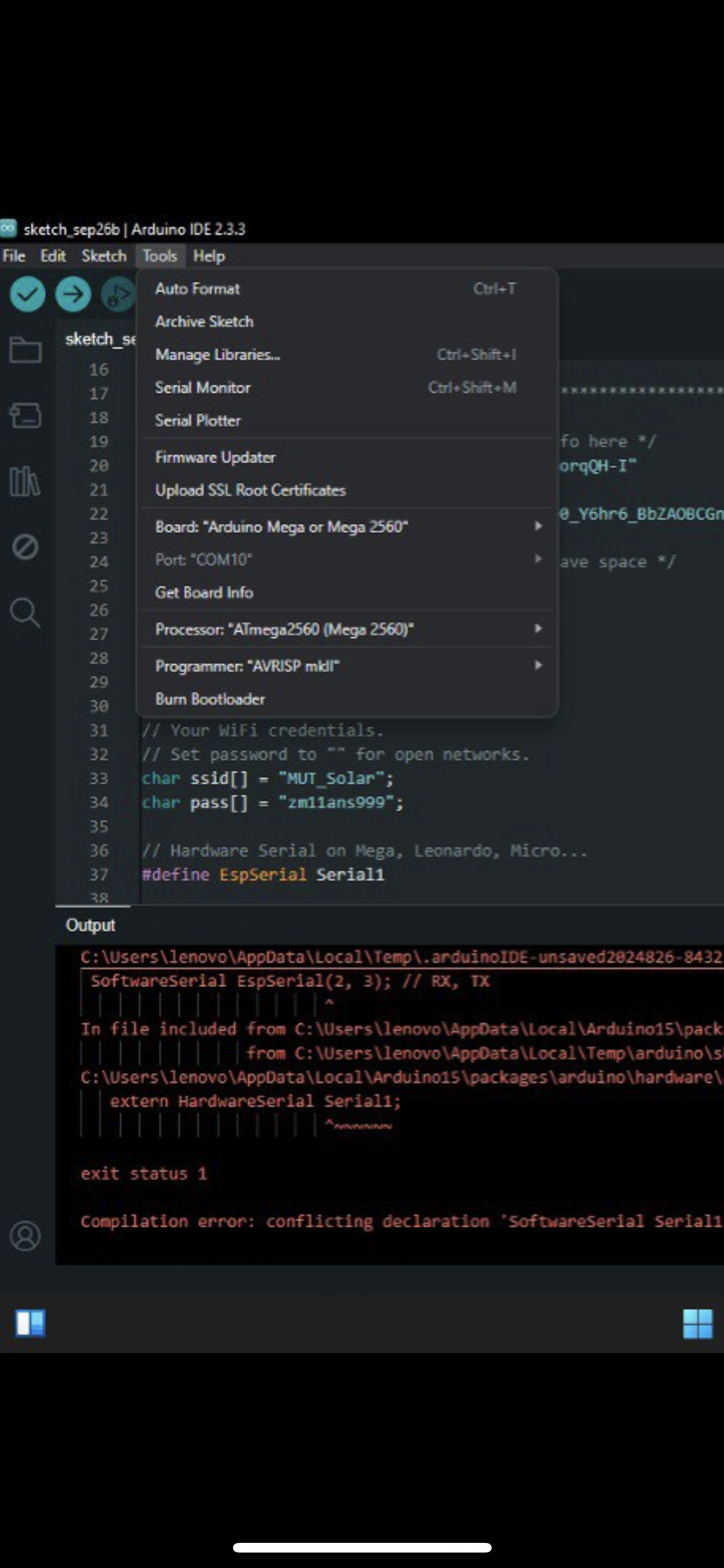
Task: Open the Boards Manager sidebar icon
Action: [x=26, y=415]
